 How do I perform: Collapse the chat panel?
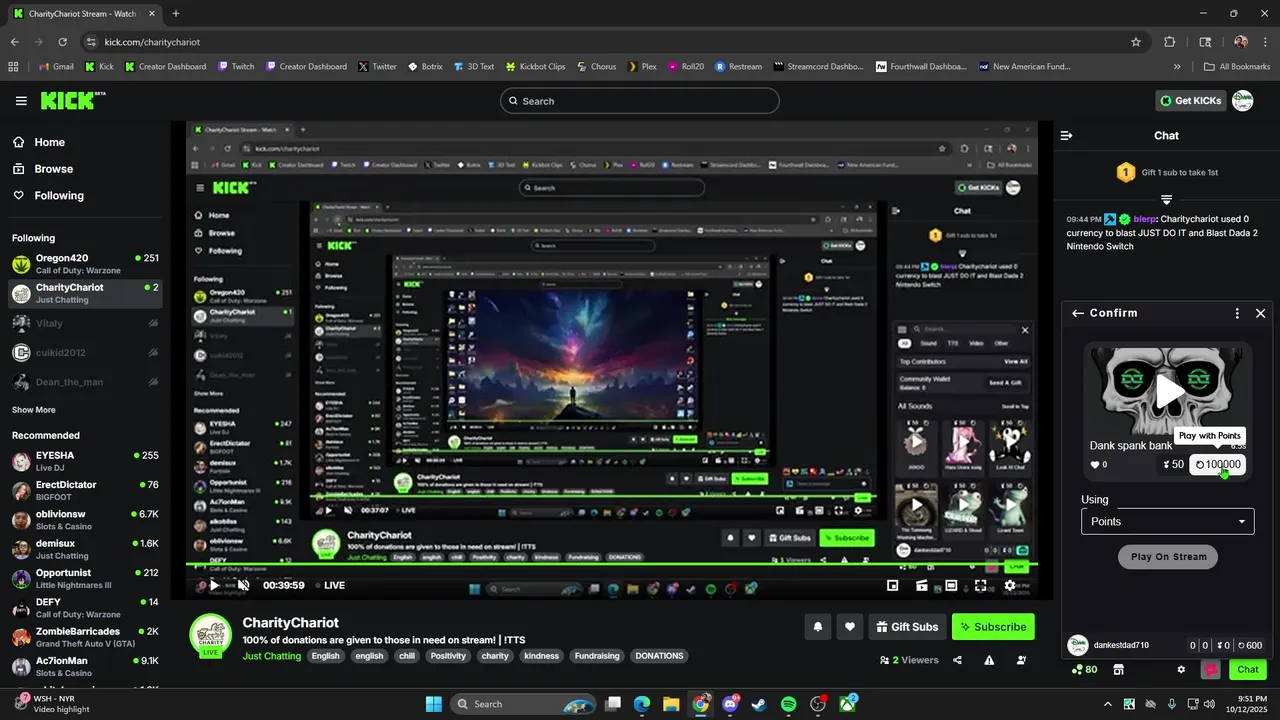[1066, 135]
